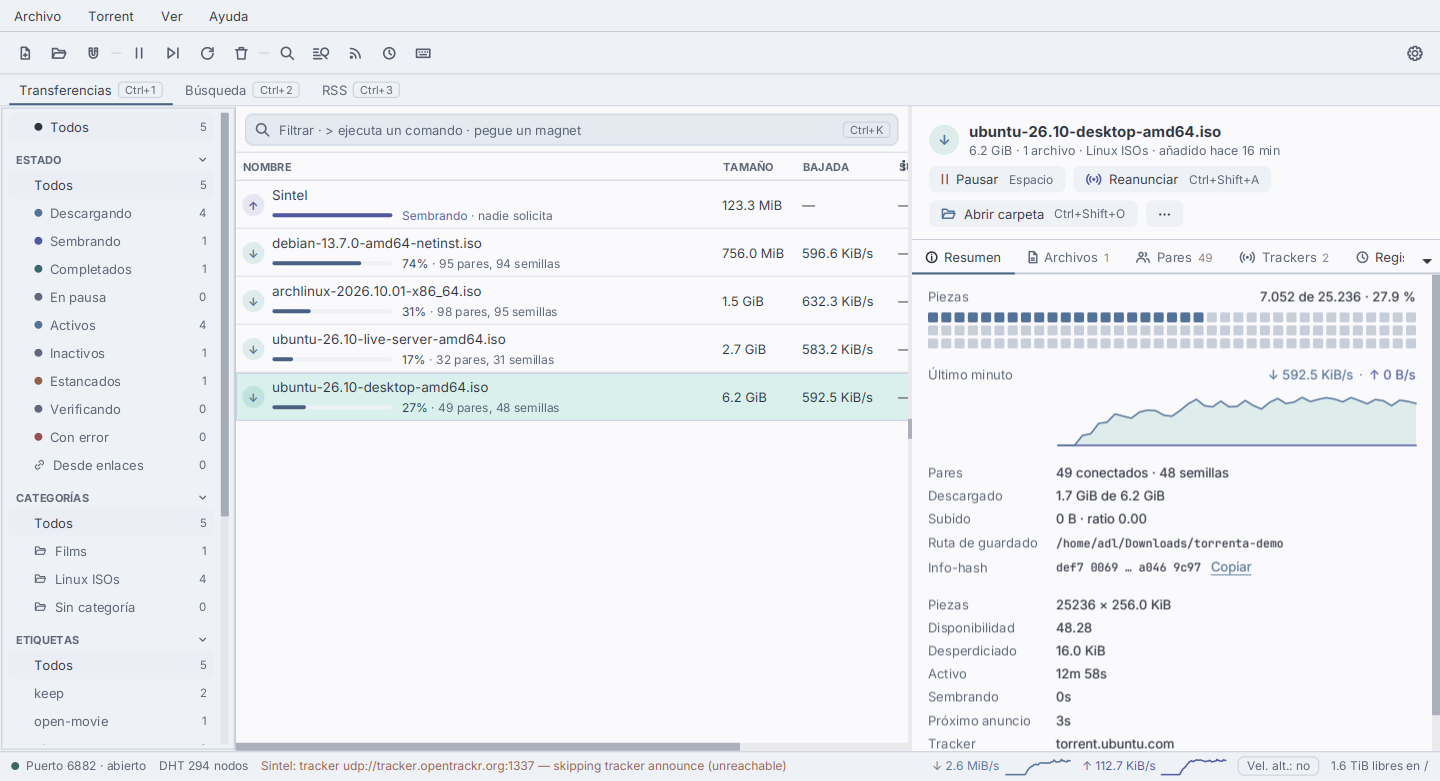Click the trash delete icon
The width and height of the screenshot is (1440, 781).
[x=241, y=53]
